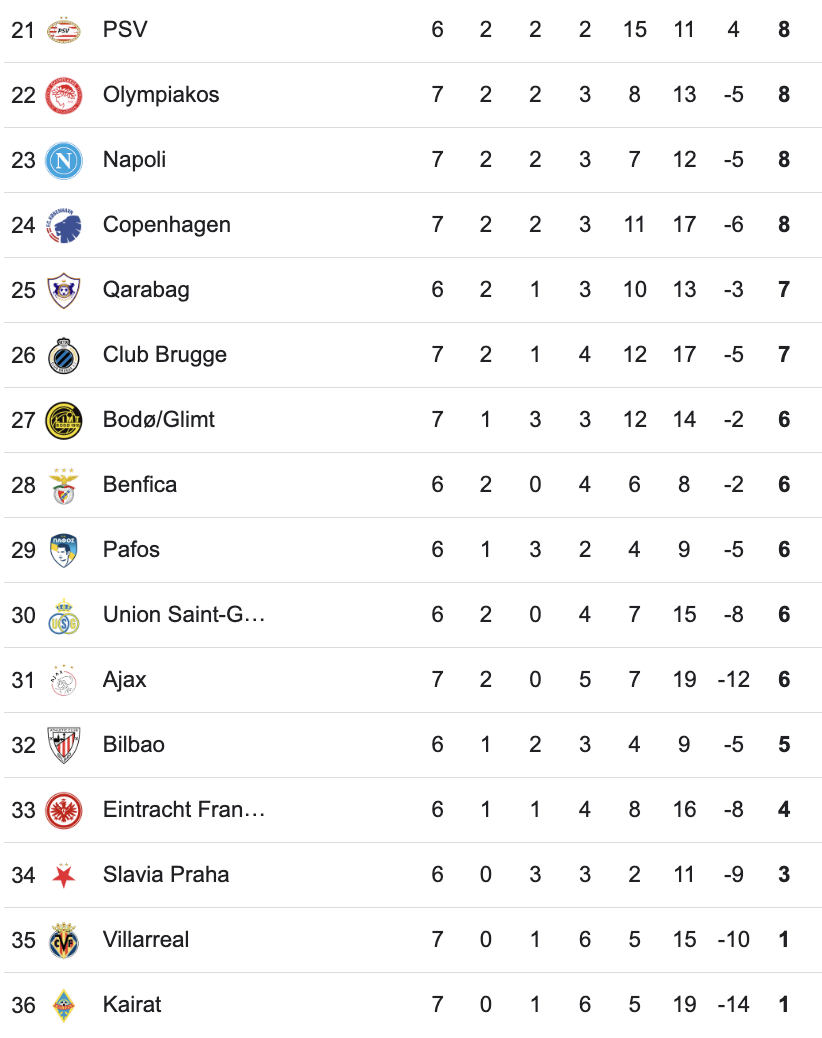Open the Club Brugge team name link
Image resolution: width=822 pixels, height=1038 pixels.
point(165,355)
